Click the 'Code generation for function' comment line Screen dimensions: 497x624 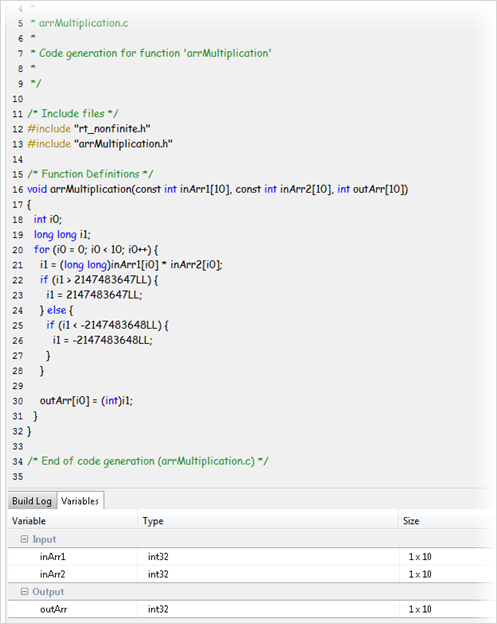coord(151,53)
